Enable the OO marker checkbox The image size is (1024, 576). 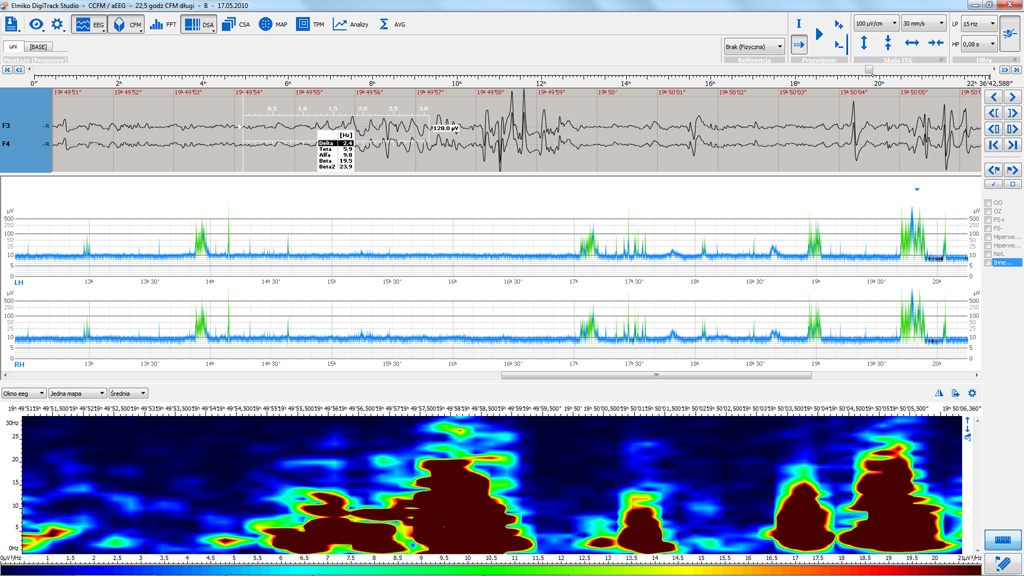pyautogui.click(x=988, y=203)
